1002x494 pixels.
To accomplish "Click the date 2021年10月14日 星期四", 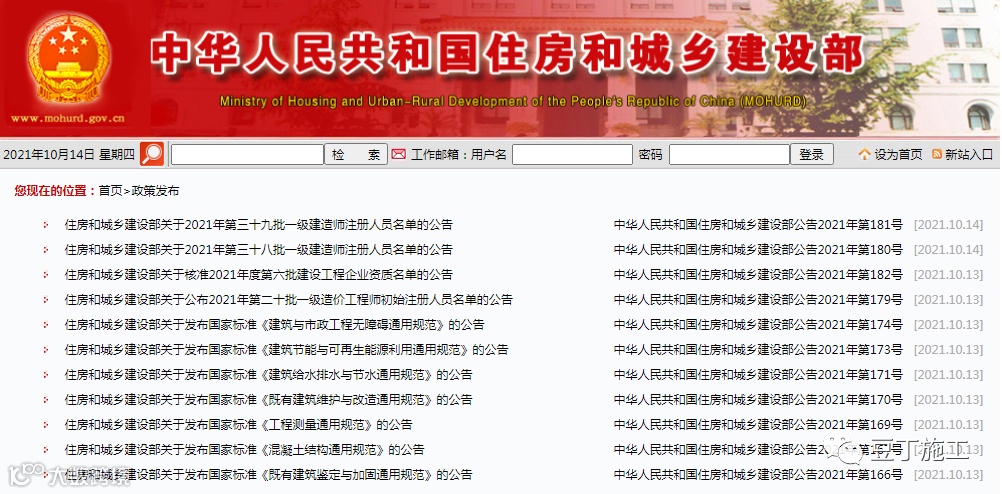I will coord(69,155).
